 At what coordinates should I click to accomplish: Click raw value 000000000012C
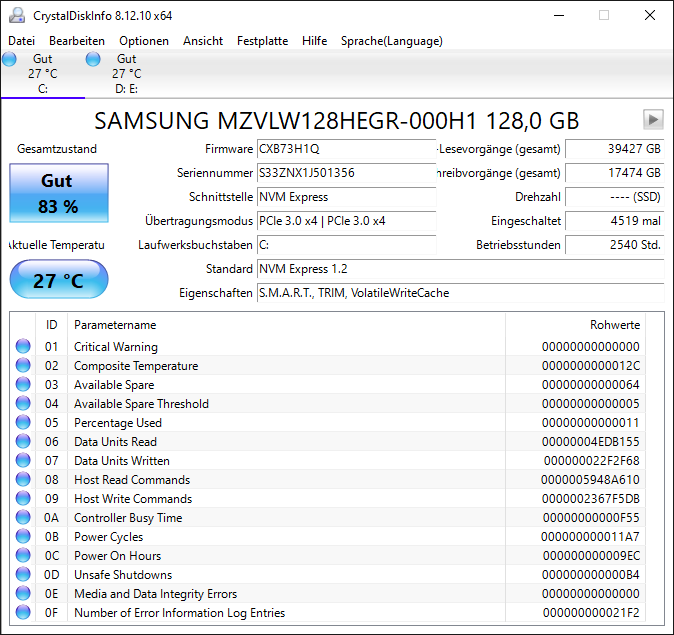click(591, 365)
